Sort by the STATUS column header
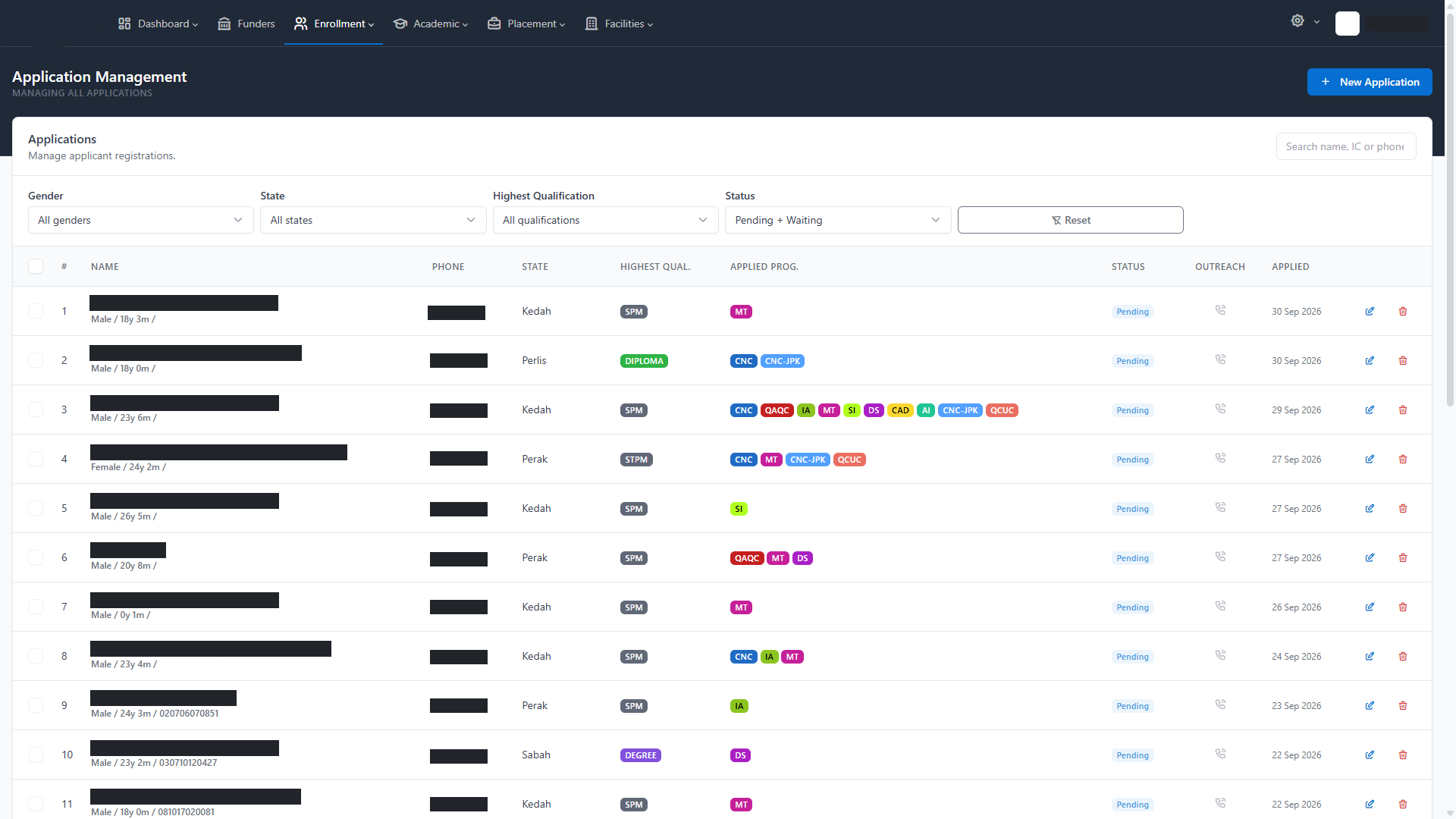 pos(1128,267)
